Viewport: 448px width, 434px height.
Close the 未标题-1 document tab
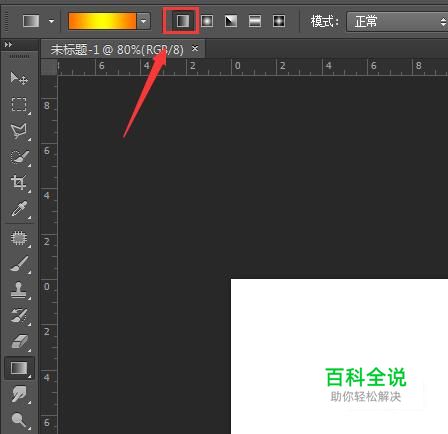195,49
